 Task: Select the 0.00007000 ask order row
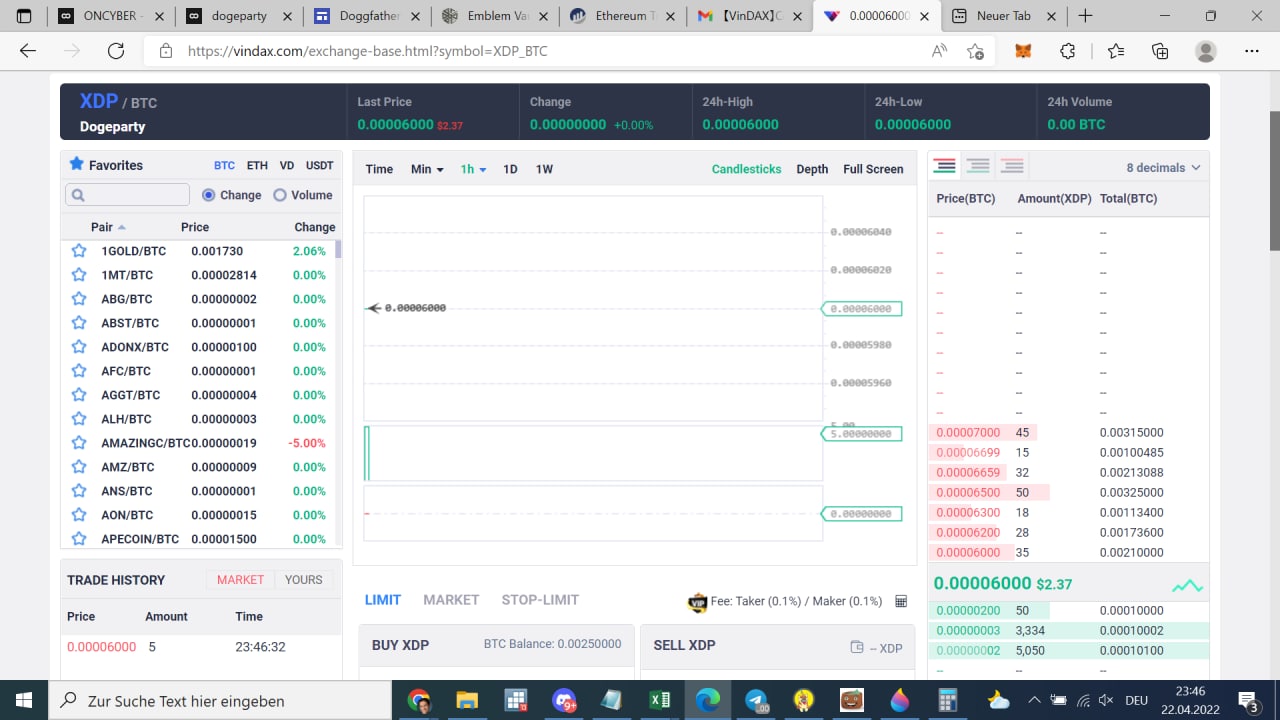coord(1068,433)
